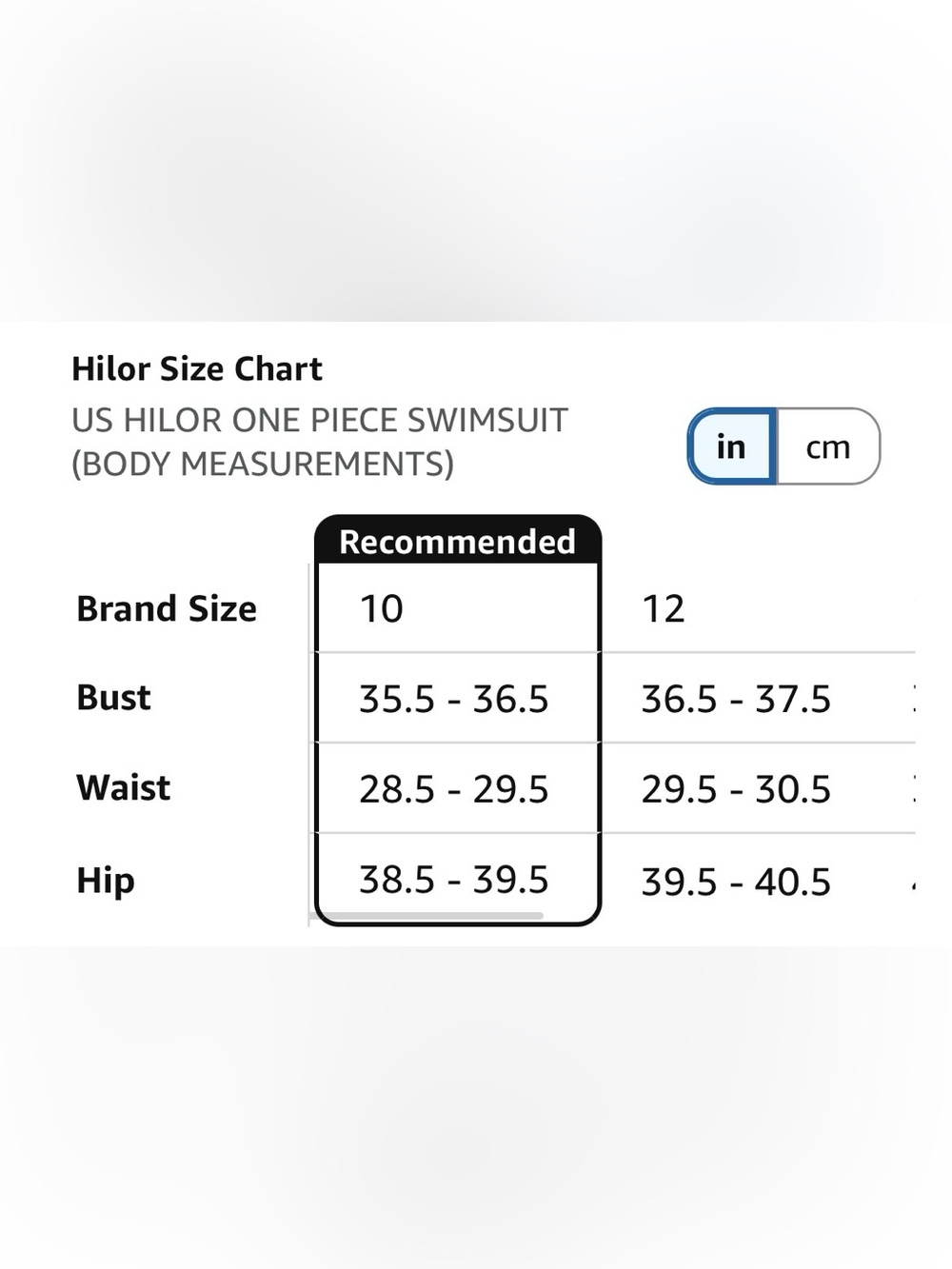Click the horizontal scrollbar under the table
This screenshot has width=952, height=1269.
point(426,916)
